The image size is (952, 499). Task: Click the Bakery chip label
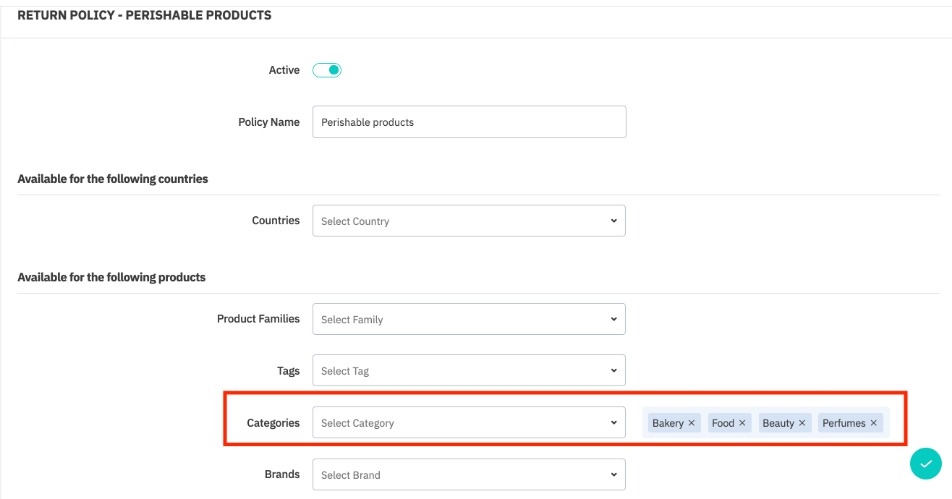tap(667, 423)
